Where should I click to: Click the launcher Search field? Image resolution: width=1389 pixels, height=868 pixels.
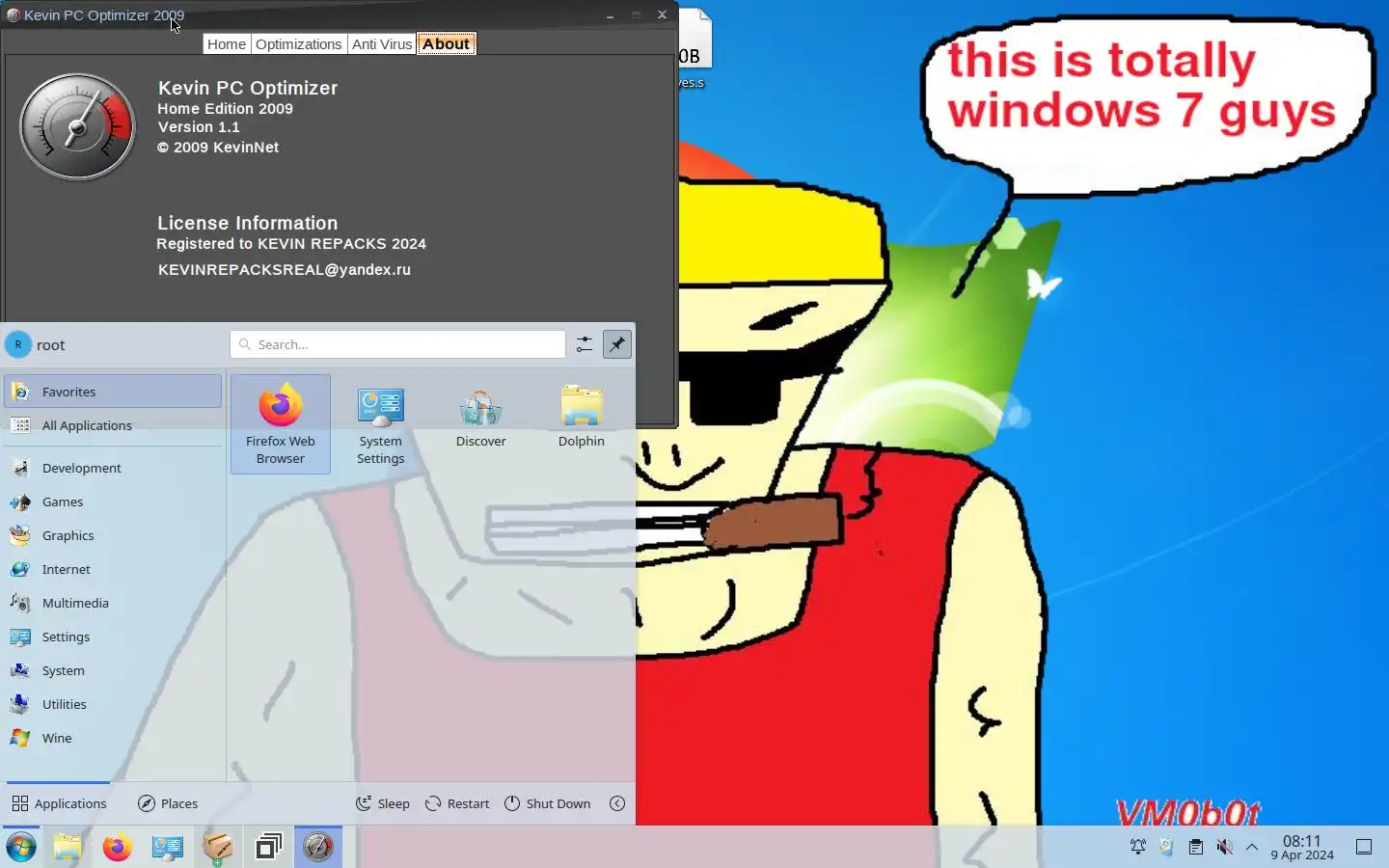(x=397, y=344)
